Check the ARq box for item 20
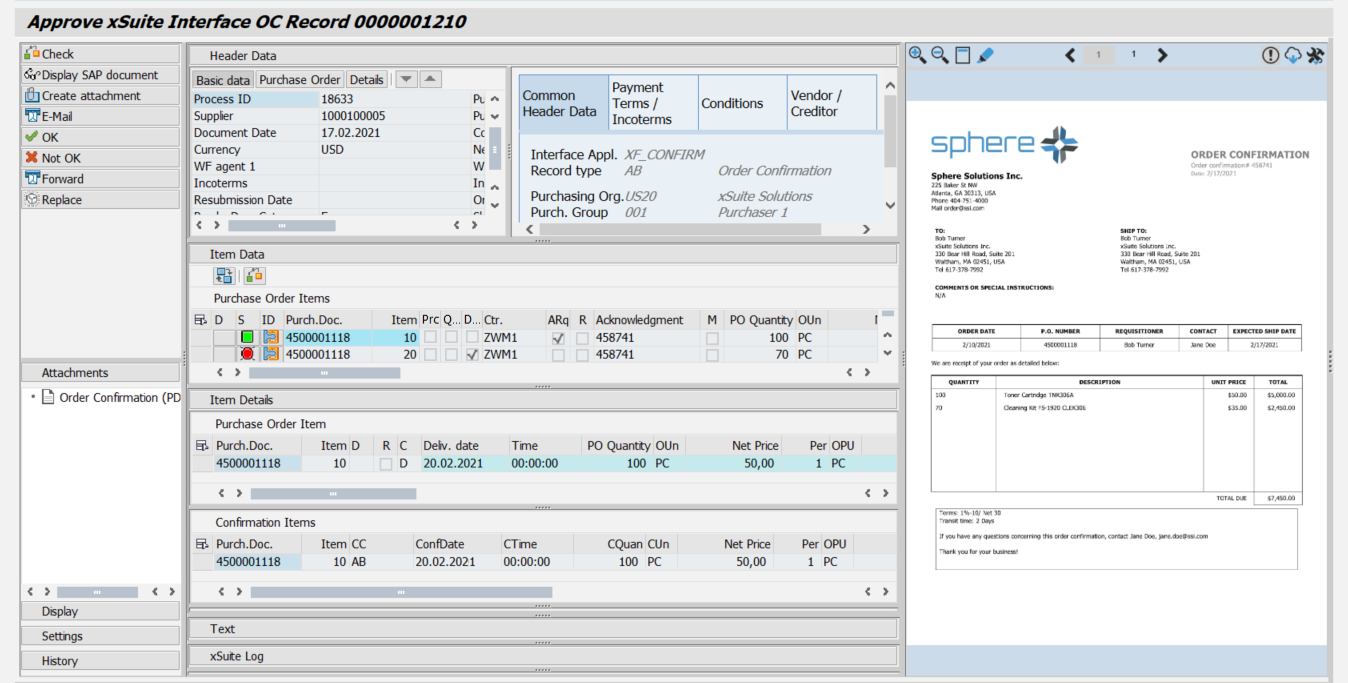1348x683 pixels. (x=557, y=353)
